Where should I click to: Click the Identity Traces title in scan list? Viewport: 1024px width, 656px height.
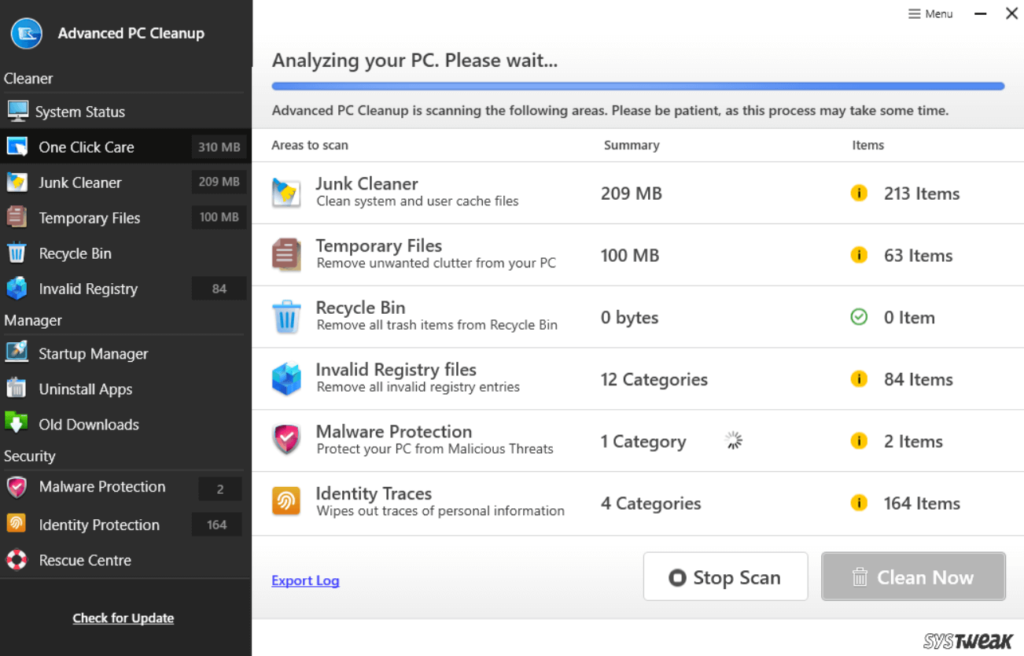coord(374,493)
